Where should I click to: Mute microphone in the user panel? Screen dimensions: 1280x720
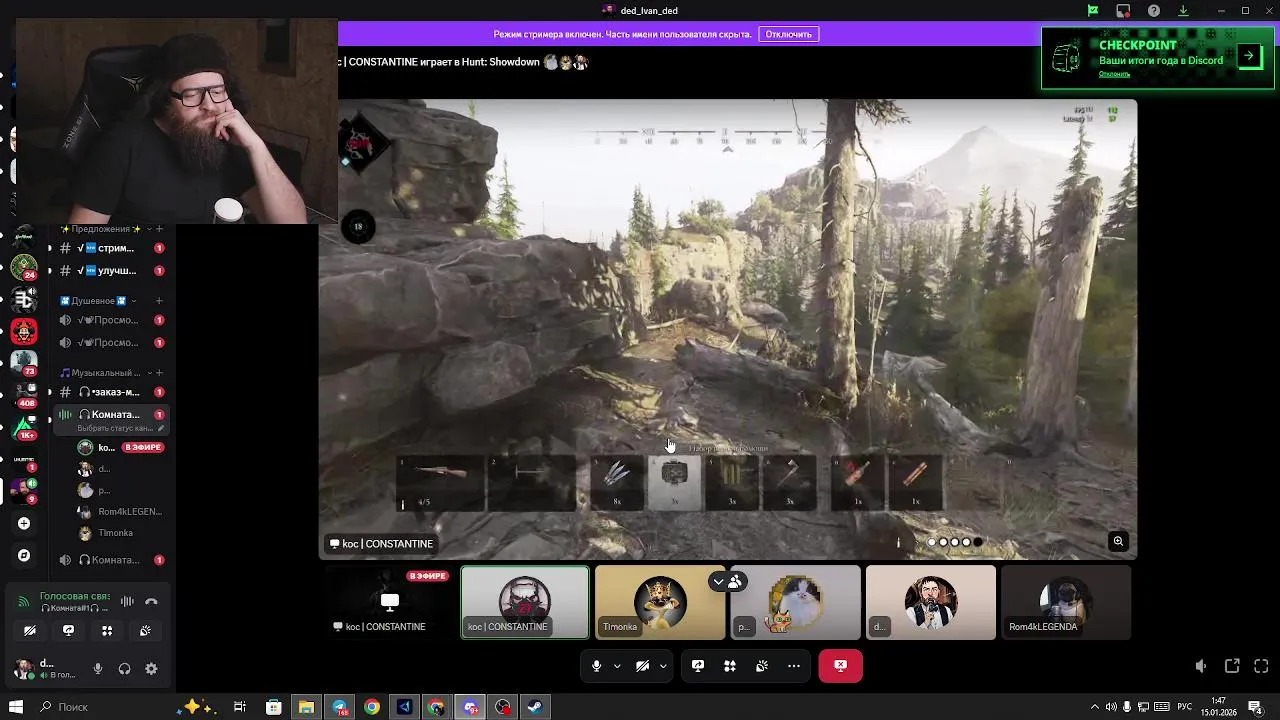click(98, 669)
